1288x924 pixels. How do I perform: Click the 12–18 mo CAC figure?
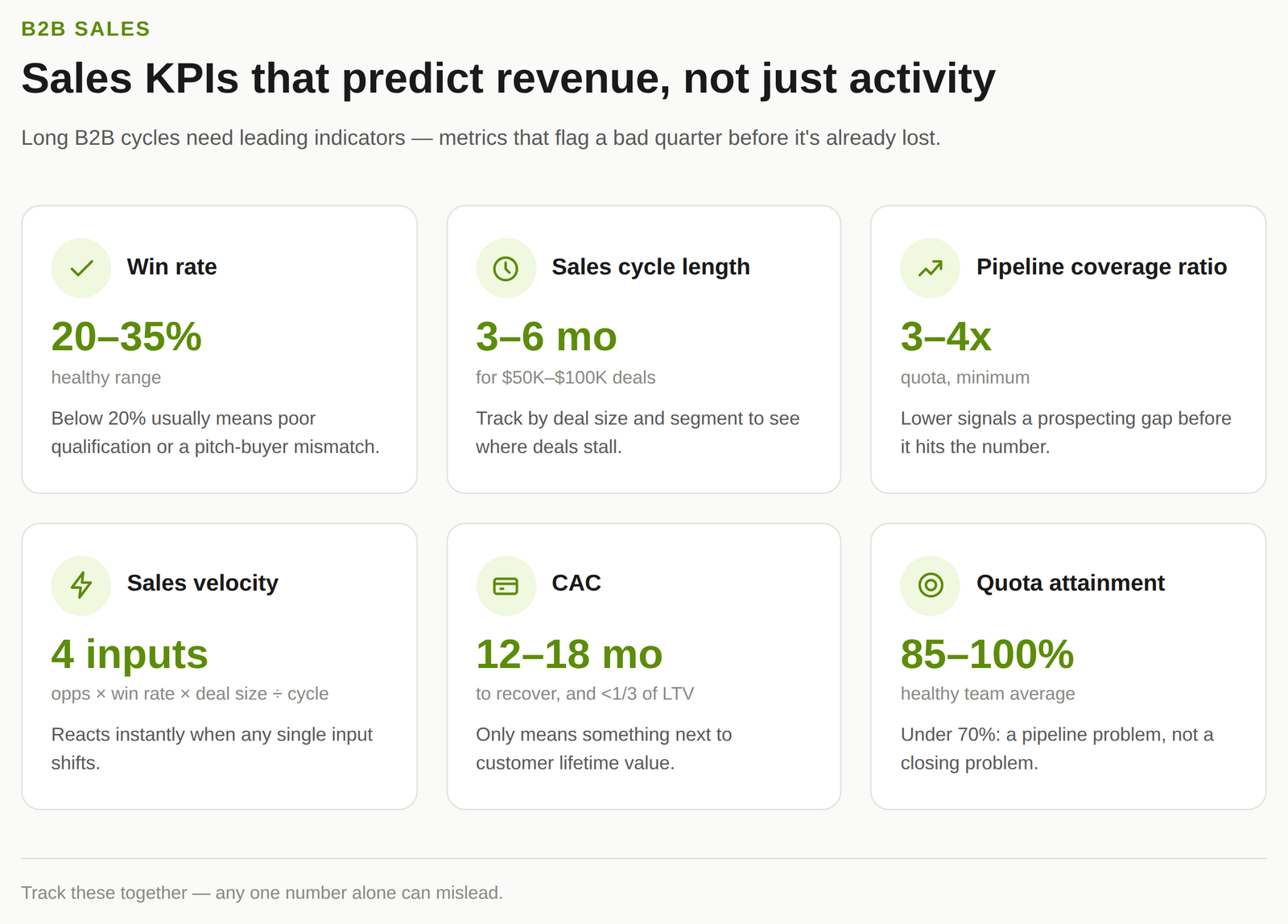point(569,654)
